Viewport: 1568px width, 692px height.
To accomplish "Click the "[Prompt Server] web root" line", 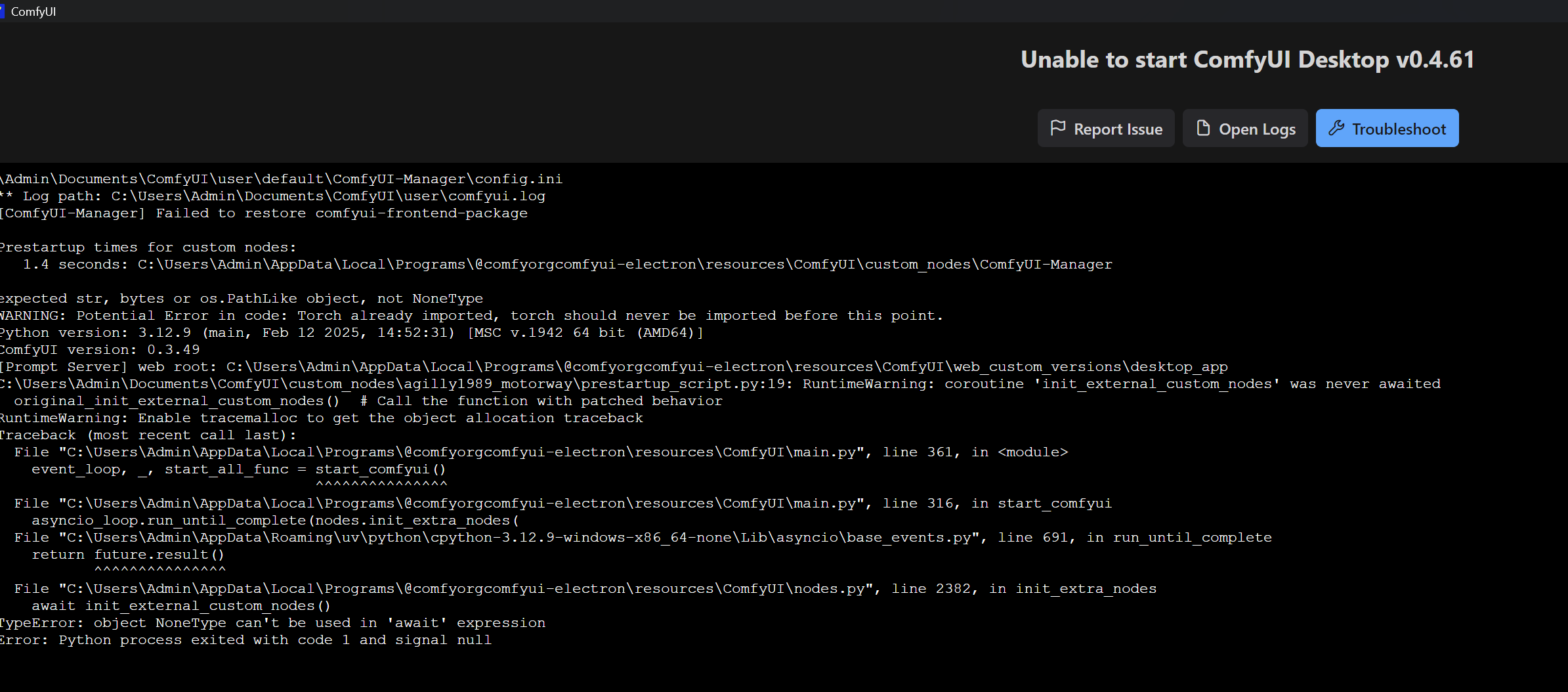I will (614, 367).
